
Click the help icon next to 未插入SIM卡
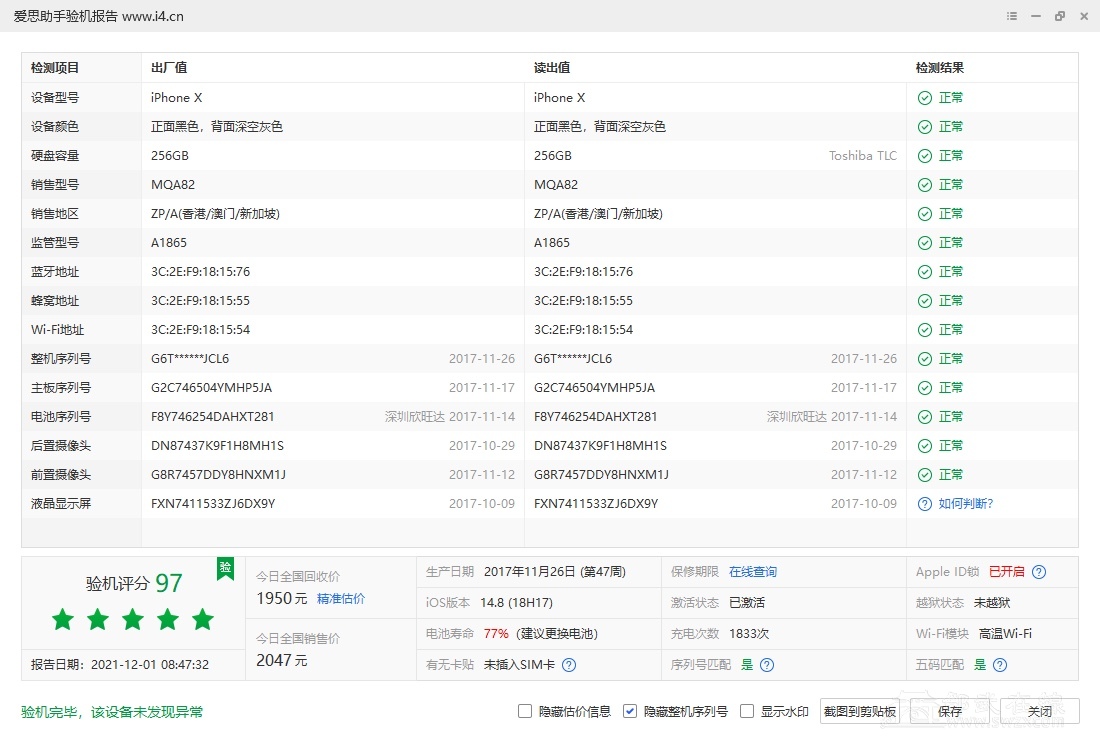coord(569,665)
